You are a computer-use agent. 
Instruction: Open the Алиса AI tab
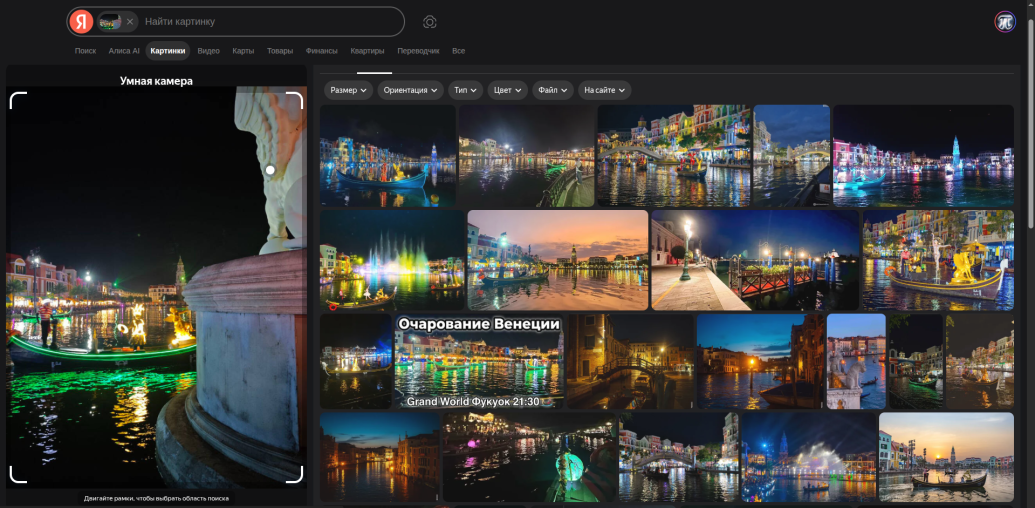point(124,51)
